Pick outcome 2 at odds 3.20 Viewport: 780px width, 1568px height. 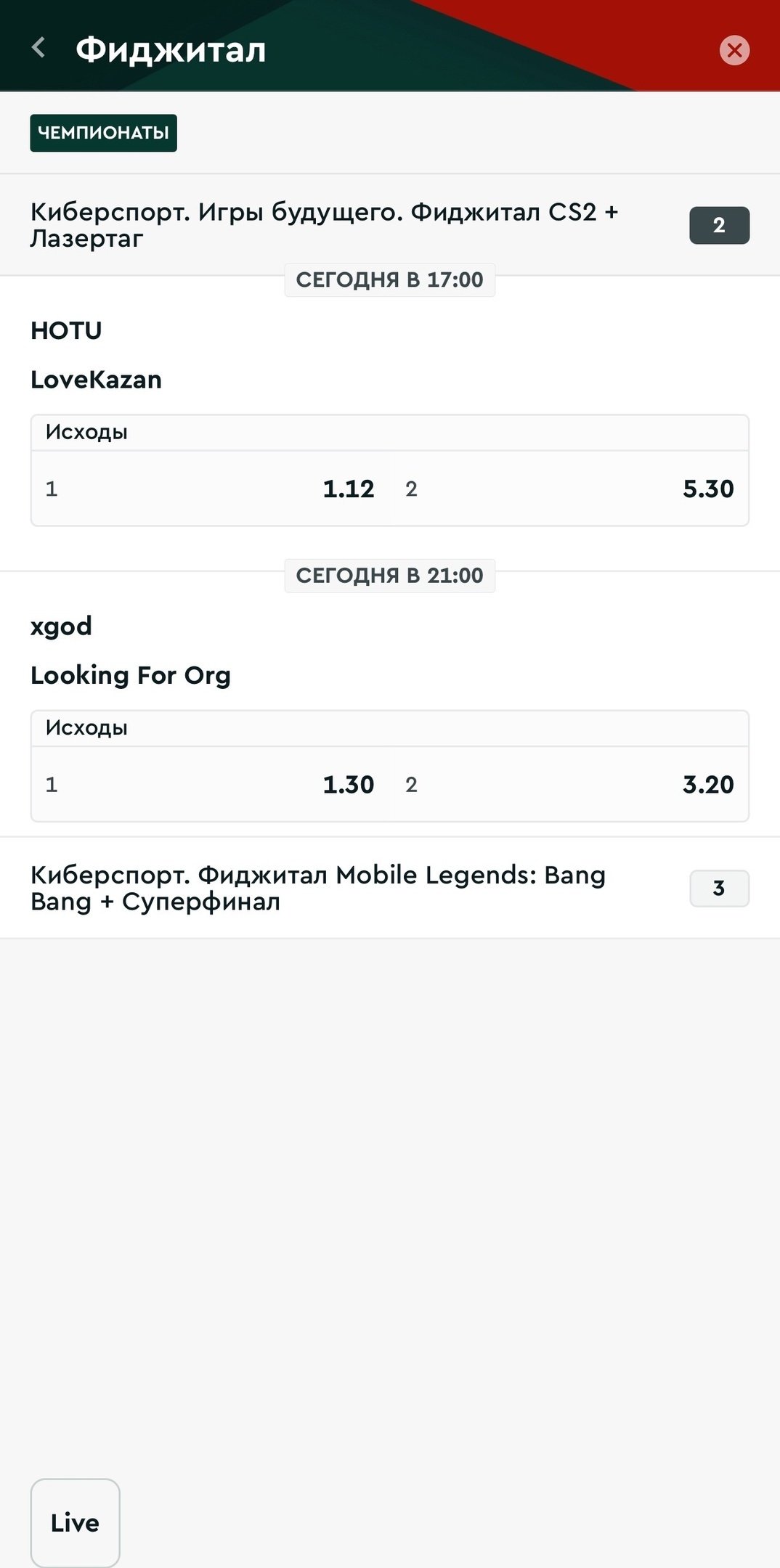569,784
